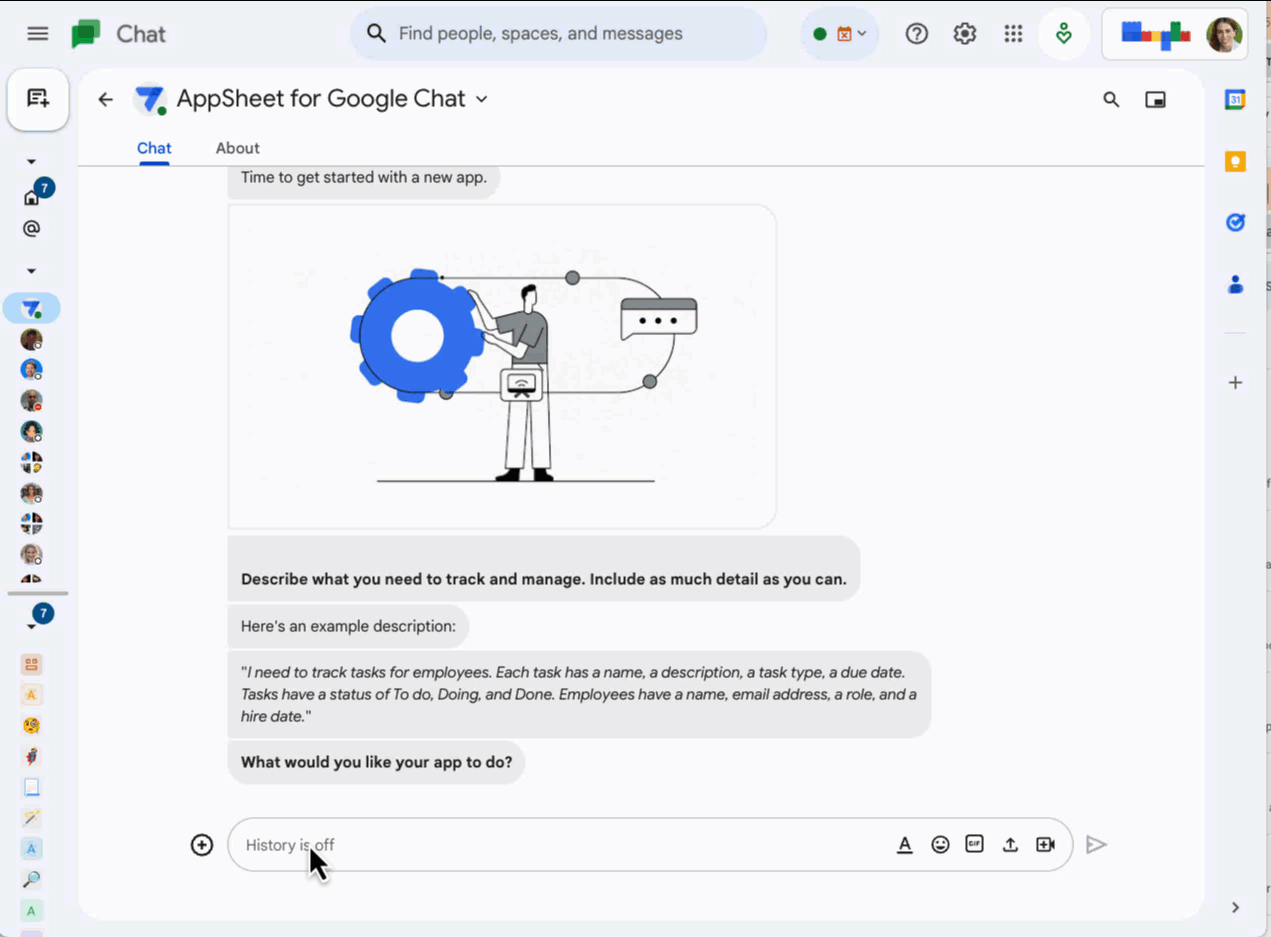Open the space with superhero icon
1271x937 pixels.
pos(32,757)
